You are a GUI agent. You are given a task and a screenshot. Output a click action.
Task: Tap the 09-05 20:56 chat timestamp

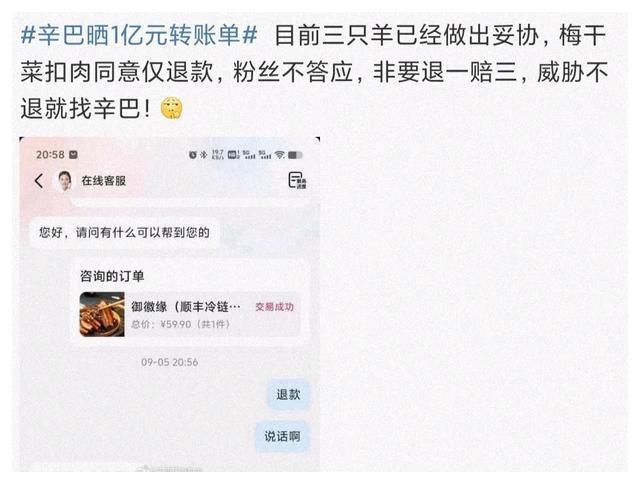point(169,362)
